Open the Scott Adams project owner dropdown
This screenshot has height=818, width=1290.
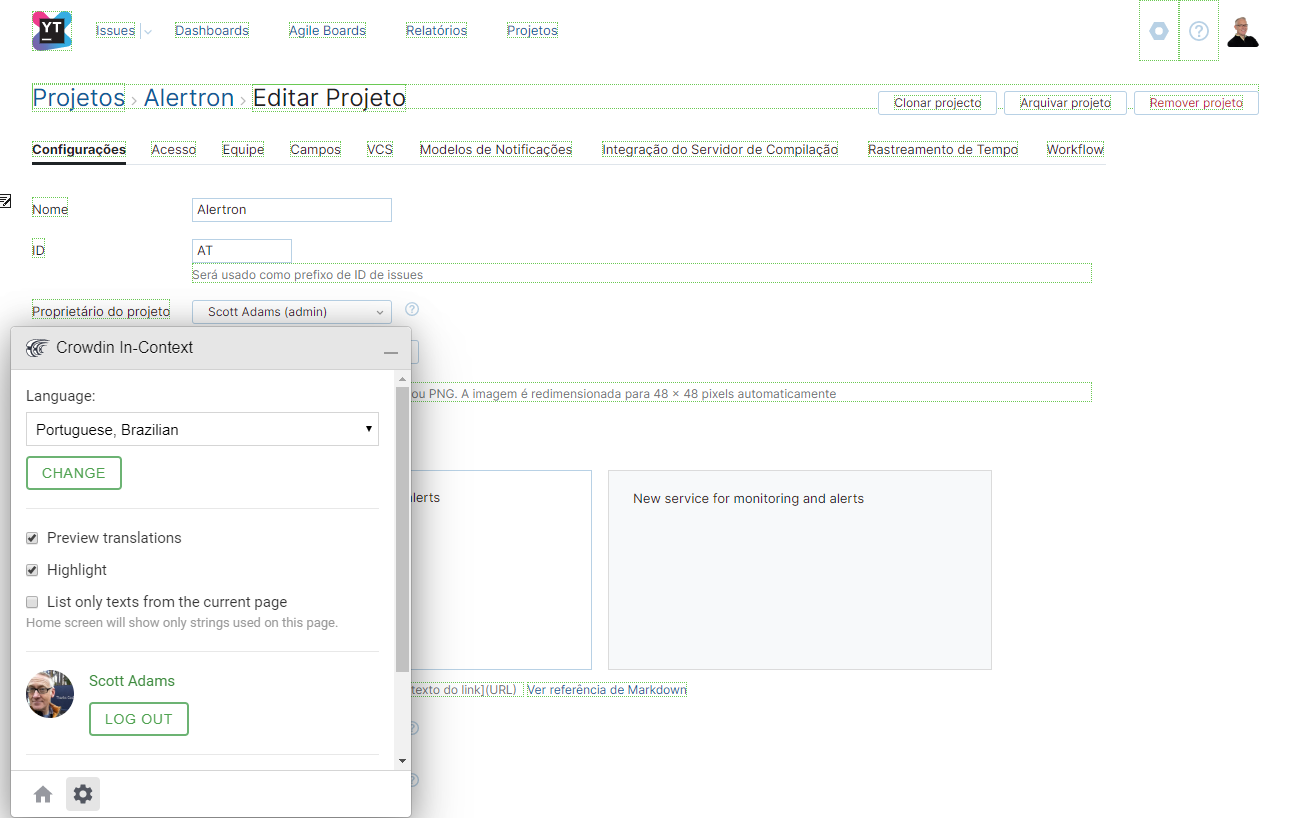click(291, 311)
